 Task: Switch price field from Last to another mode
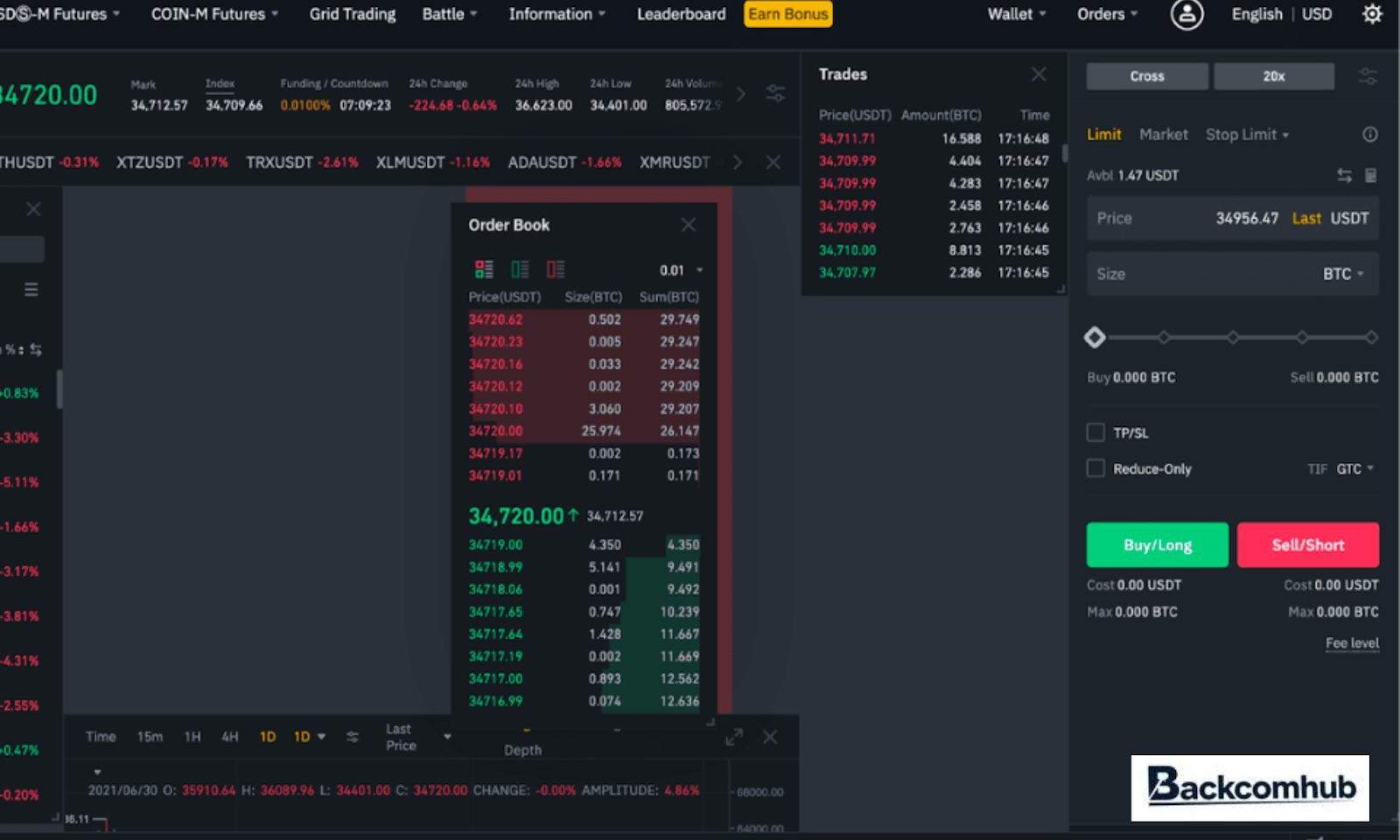[x=1305, y=219]
